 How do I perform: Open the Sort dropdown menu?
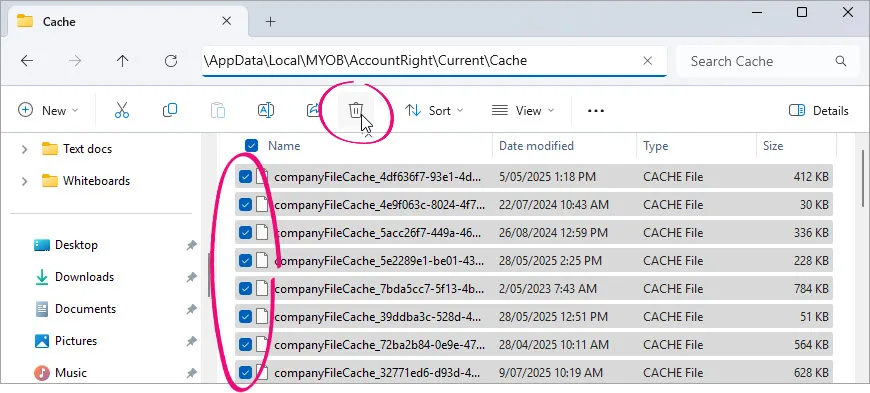tap(434, 110)
